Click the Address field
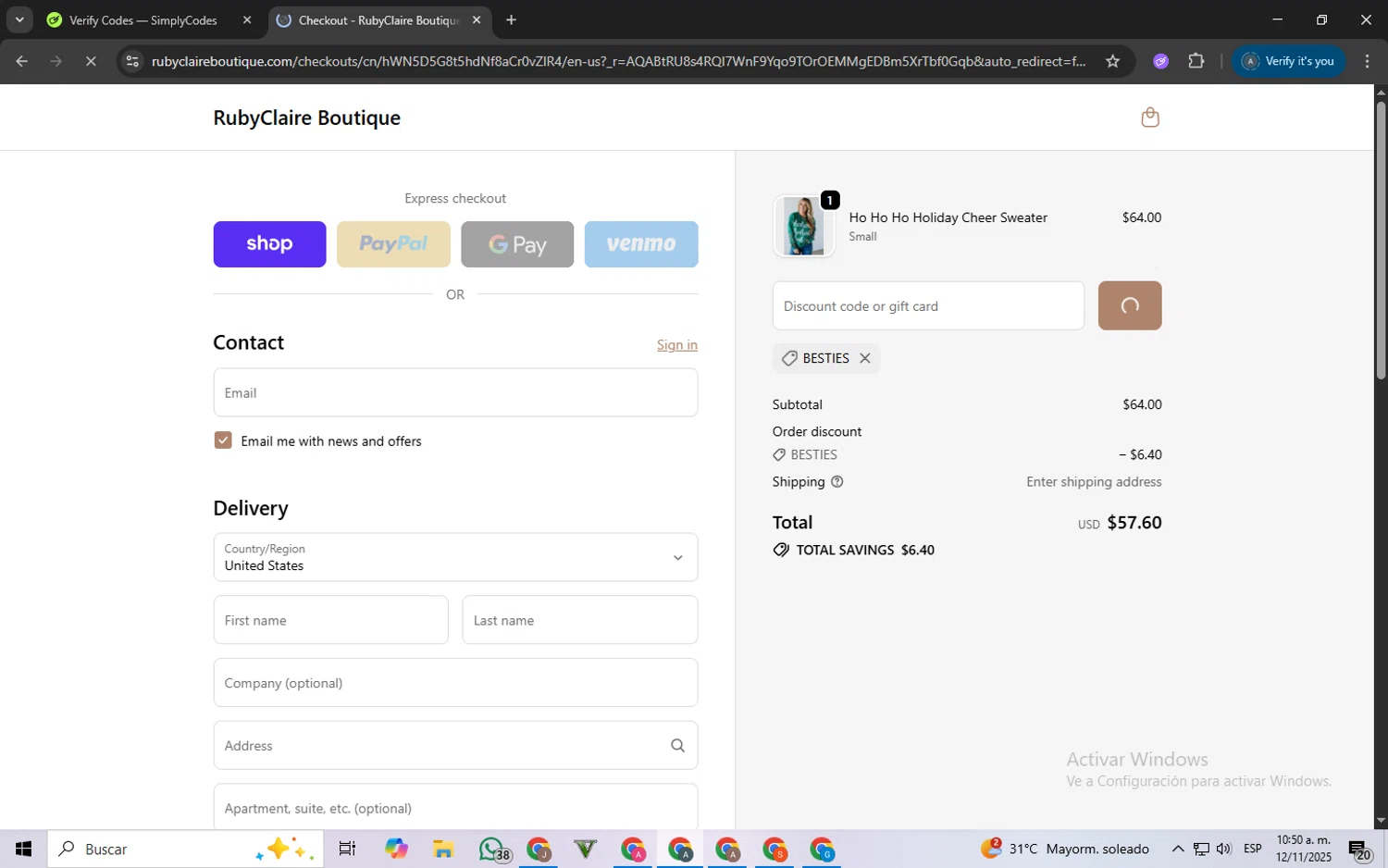The height and width of the screenshot is (868, 1388). tap(455, 746)
